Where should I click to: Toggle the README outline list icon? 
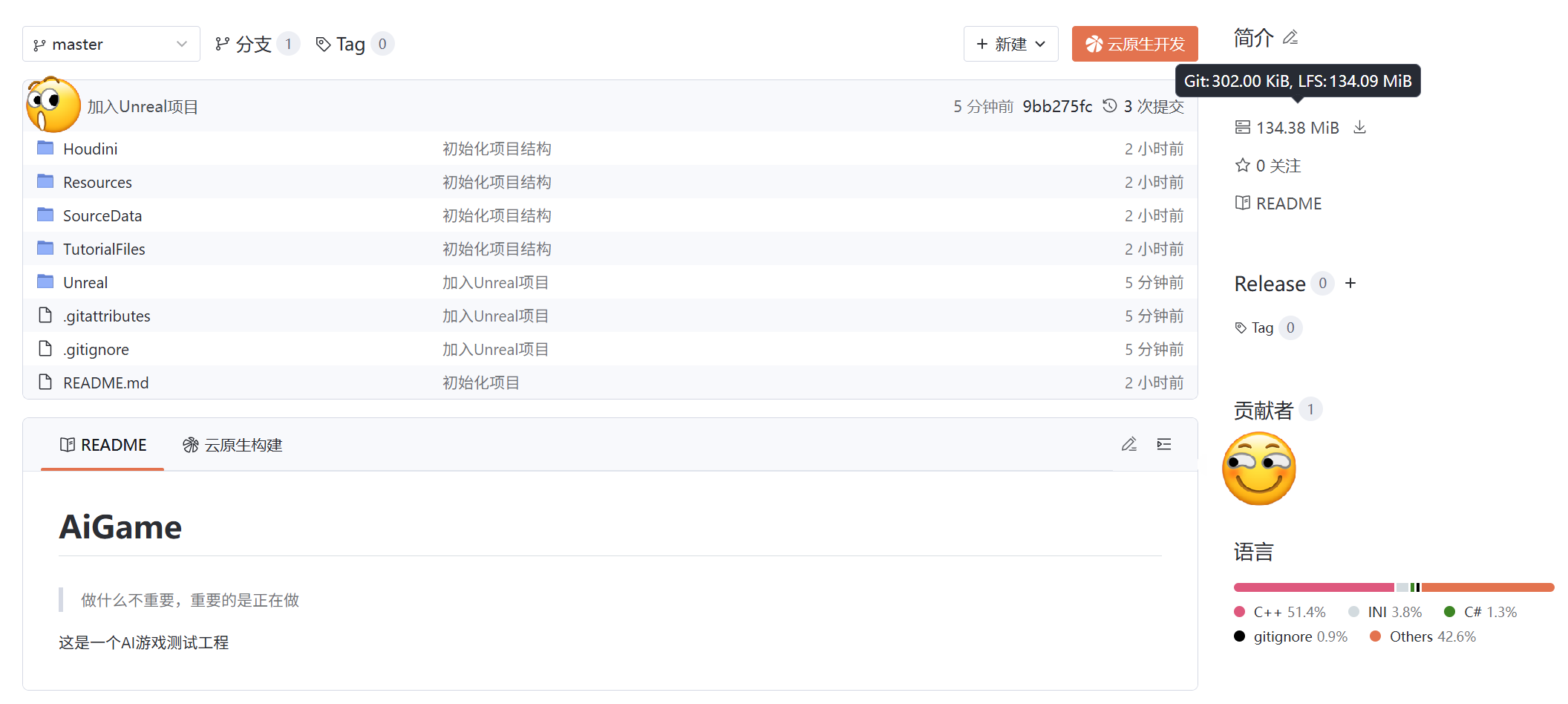(1164, 445)
